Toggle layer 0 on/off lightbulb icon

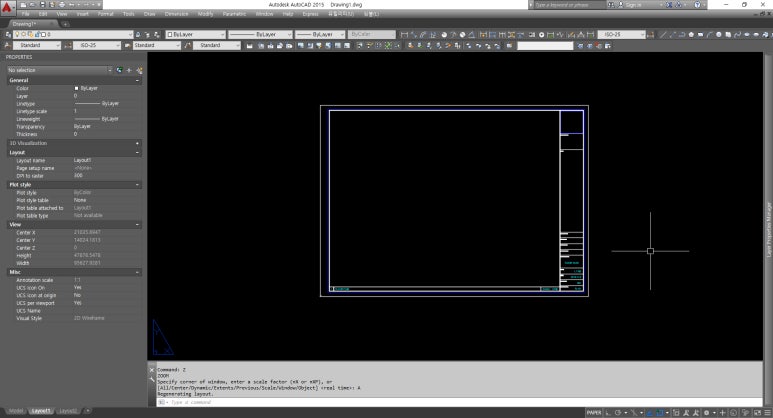pos(17,35)
